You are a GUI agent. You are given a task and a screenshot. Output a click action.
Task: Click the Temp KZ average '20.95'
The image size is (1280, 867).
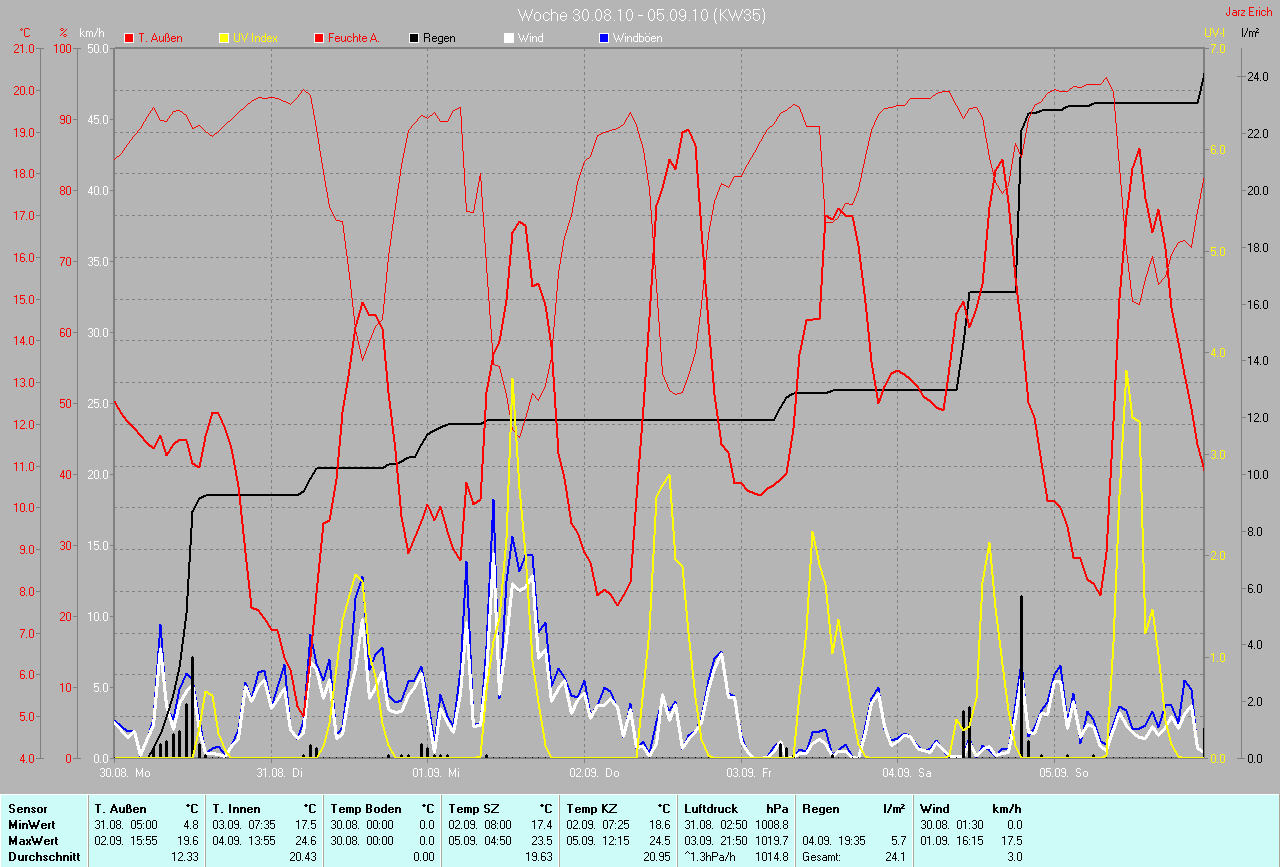(x=656, y=857)
